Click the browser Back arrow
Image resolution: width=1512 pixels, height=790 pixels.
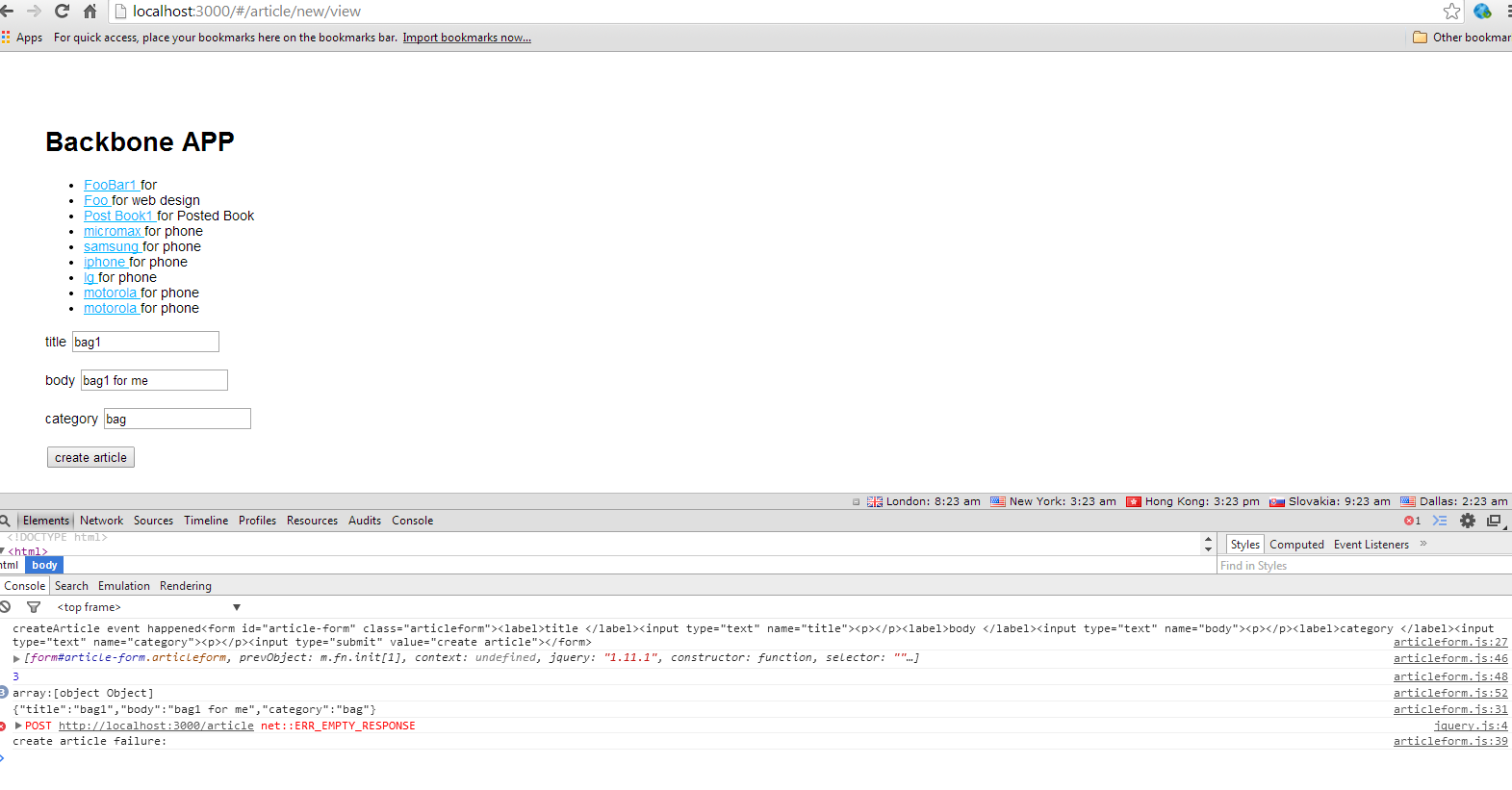(x=7, y=11)
